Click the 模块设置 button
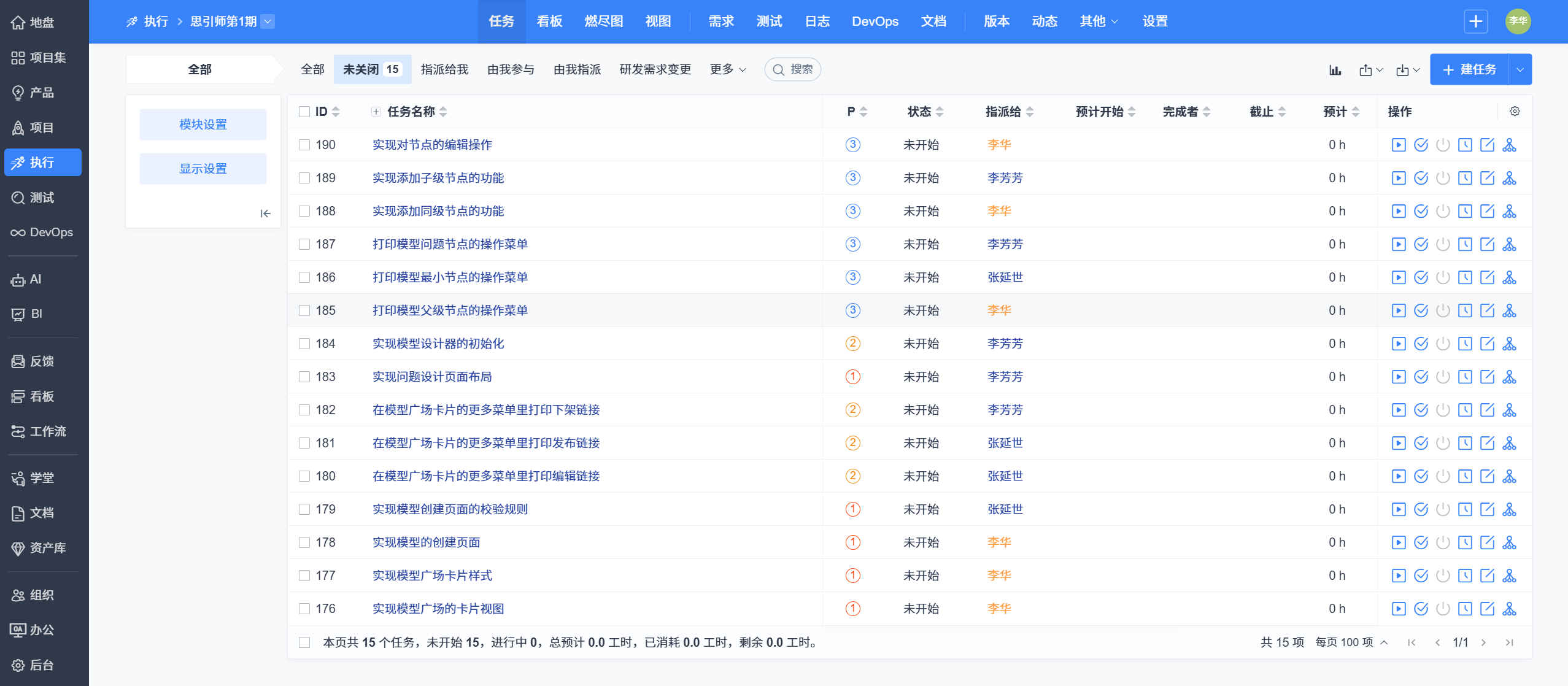This screenshot has height=686, width=1568. 203,125
